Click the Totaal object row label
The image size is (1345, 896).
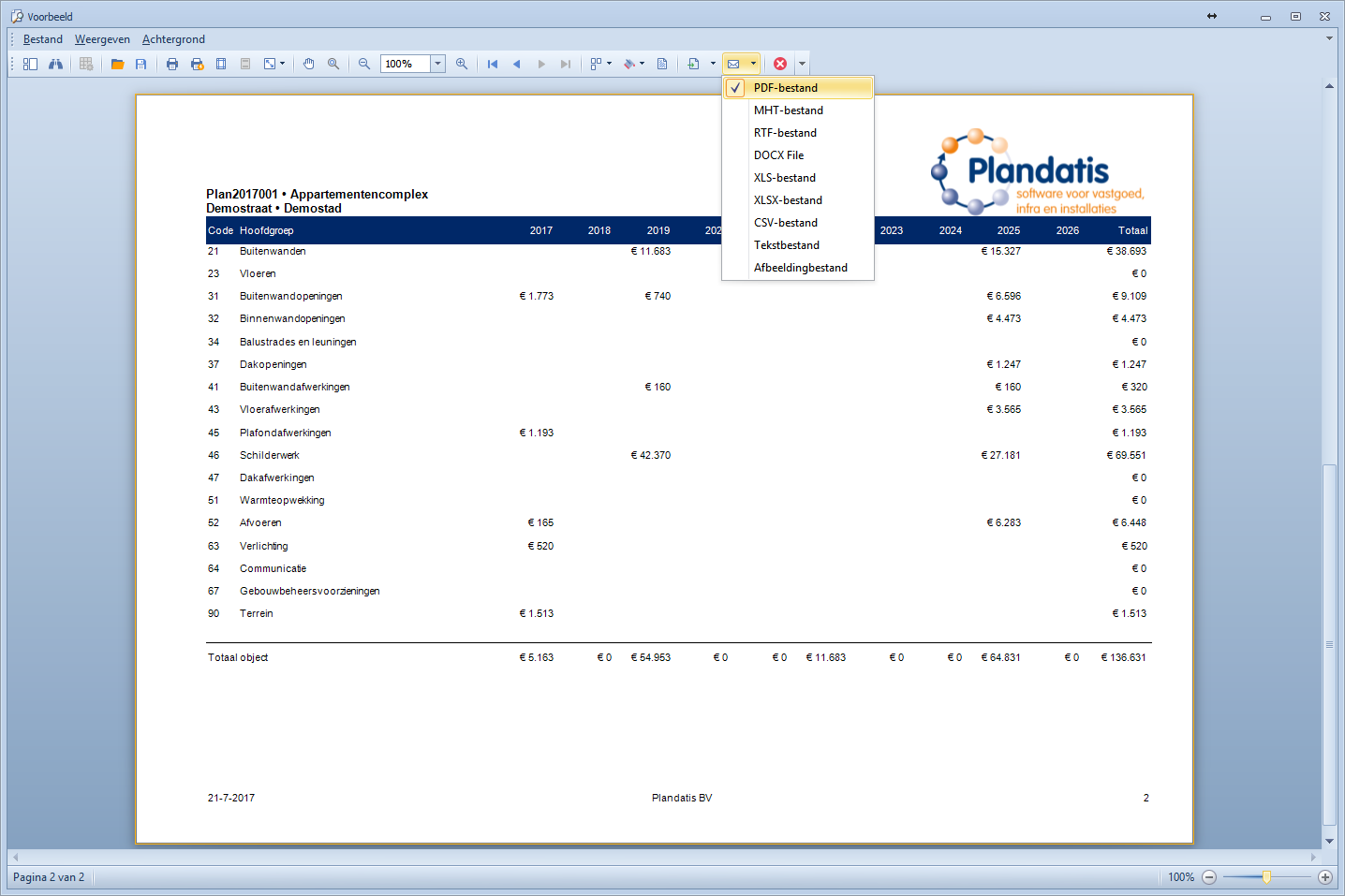click(238, 657)
